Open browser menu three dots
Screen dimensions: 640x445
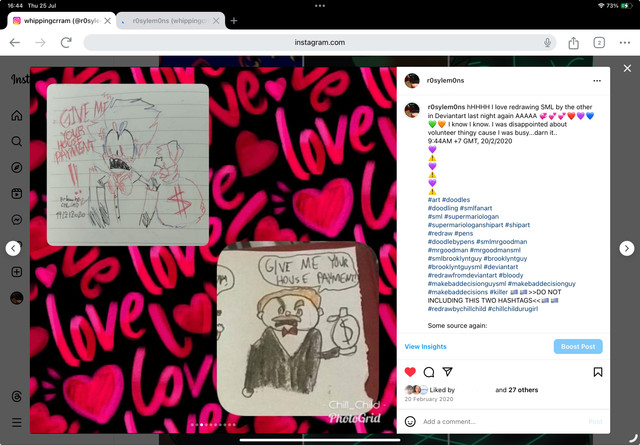(x=625, y=42)
